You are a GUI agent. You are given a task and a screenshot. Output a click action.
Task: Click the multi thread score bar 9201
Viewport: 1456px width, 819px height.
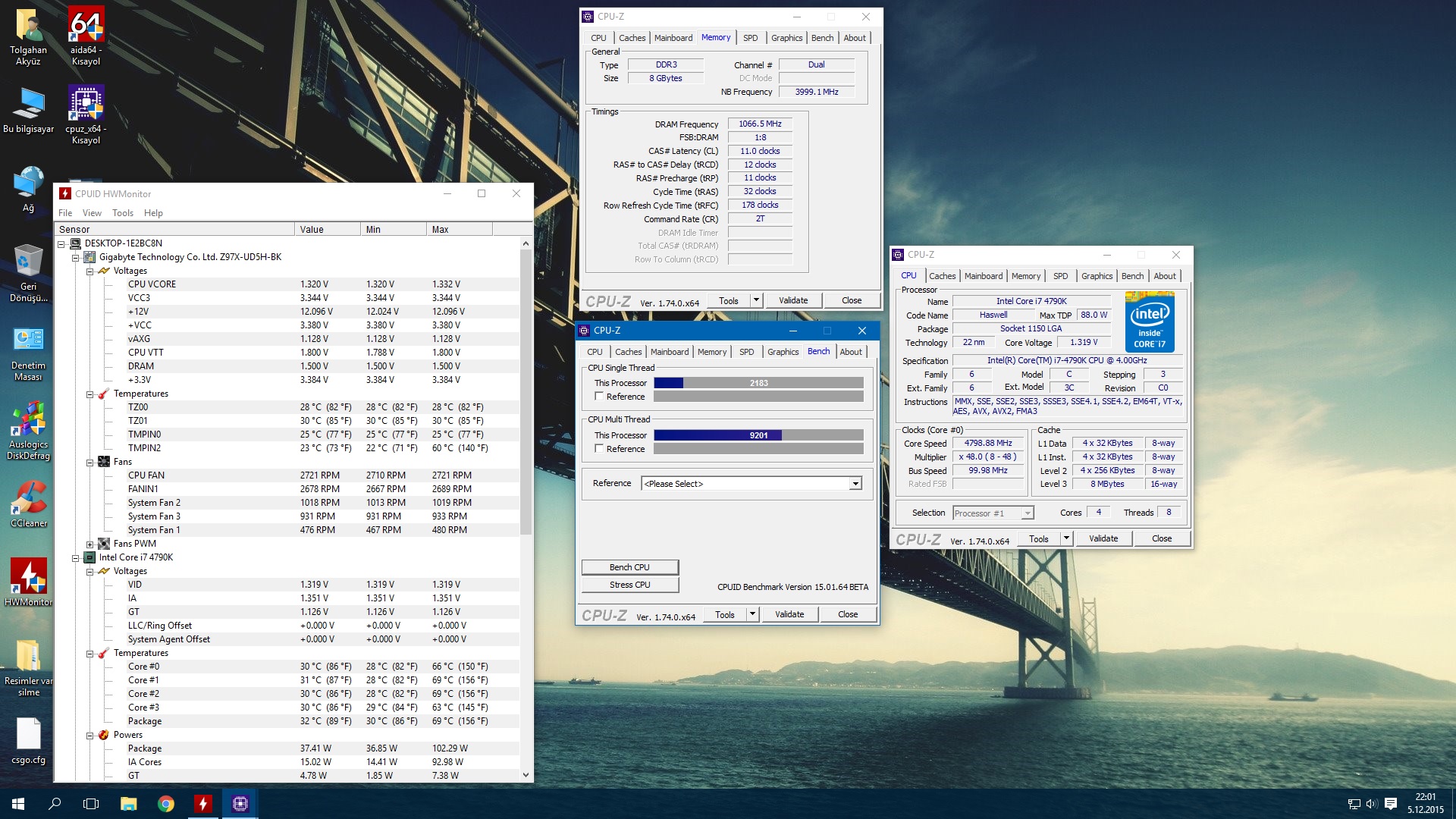(x=758, y=435)
